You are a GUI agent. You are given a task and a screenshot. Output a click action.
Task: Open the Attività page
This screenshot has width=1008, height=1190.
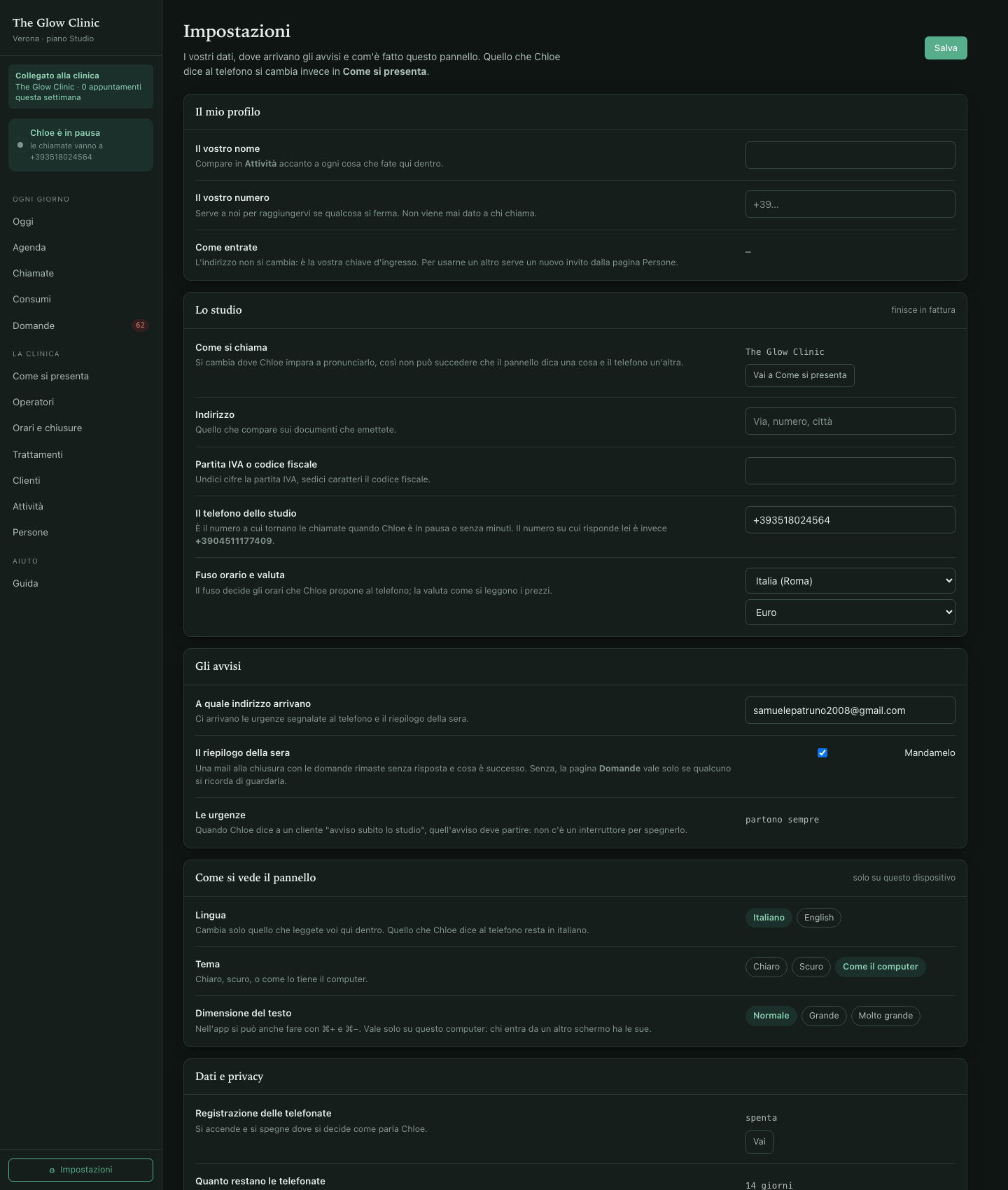pyautogui.click(x=80, y=506)
